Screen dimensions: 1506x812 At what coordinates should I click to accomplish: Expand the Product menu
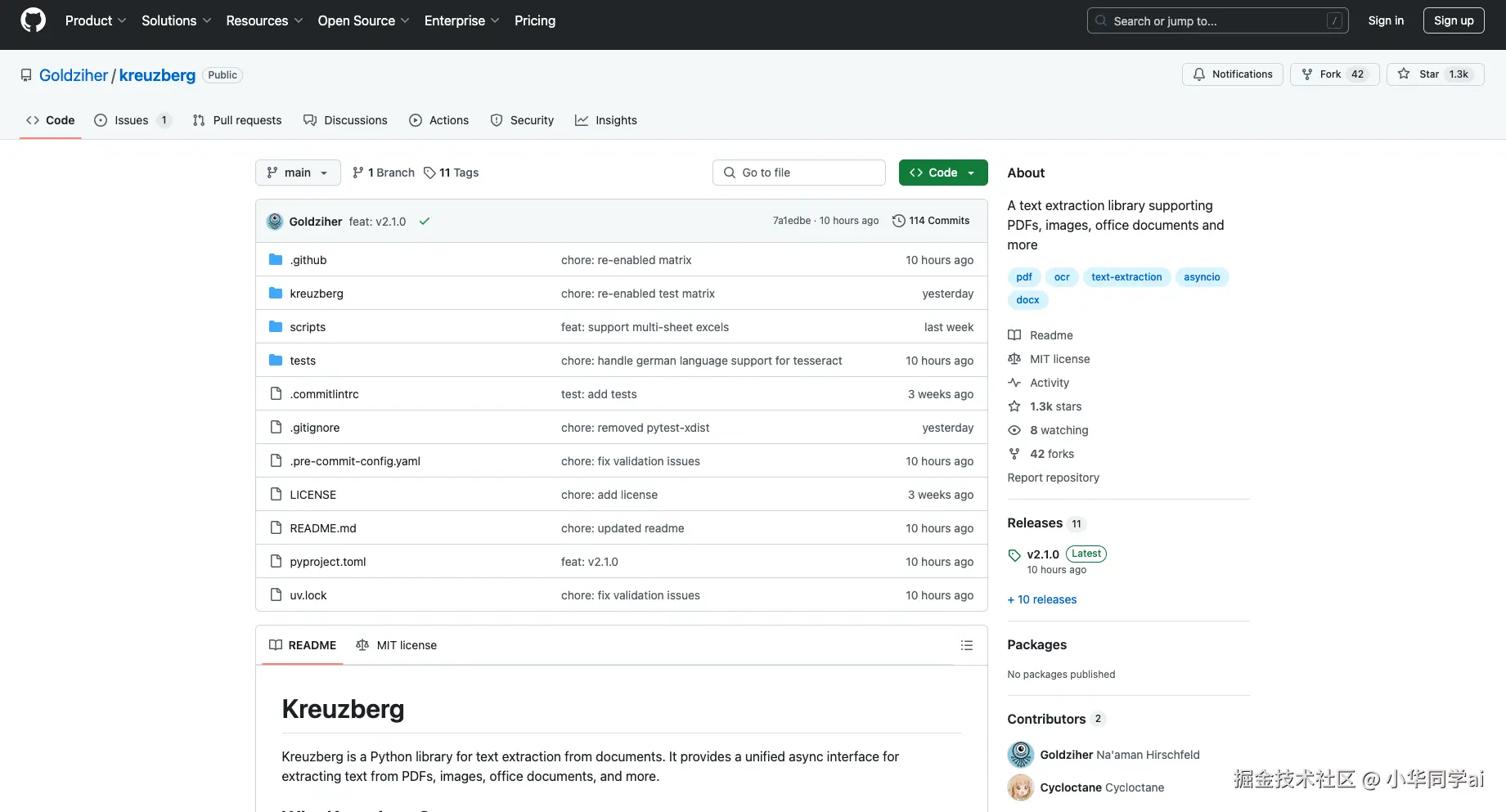tap(96, 20)
